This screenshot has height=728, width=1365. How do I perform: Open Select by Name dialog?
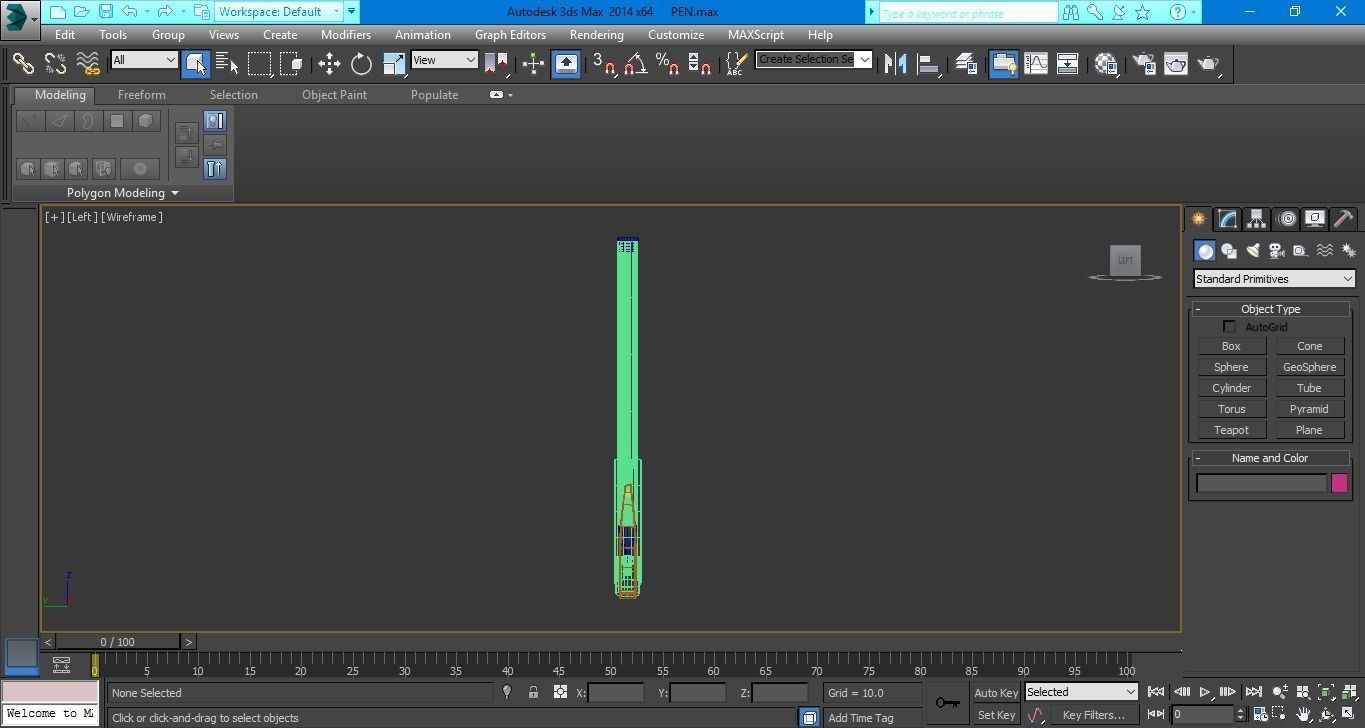227,63
